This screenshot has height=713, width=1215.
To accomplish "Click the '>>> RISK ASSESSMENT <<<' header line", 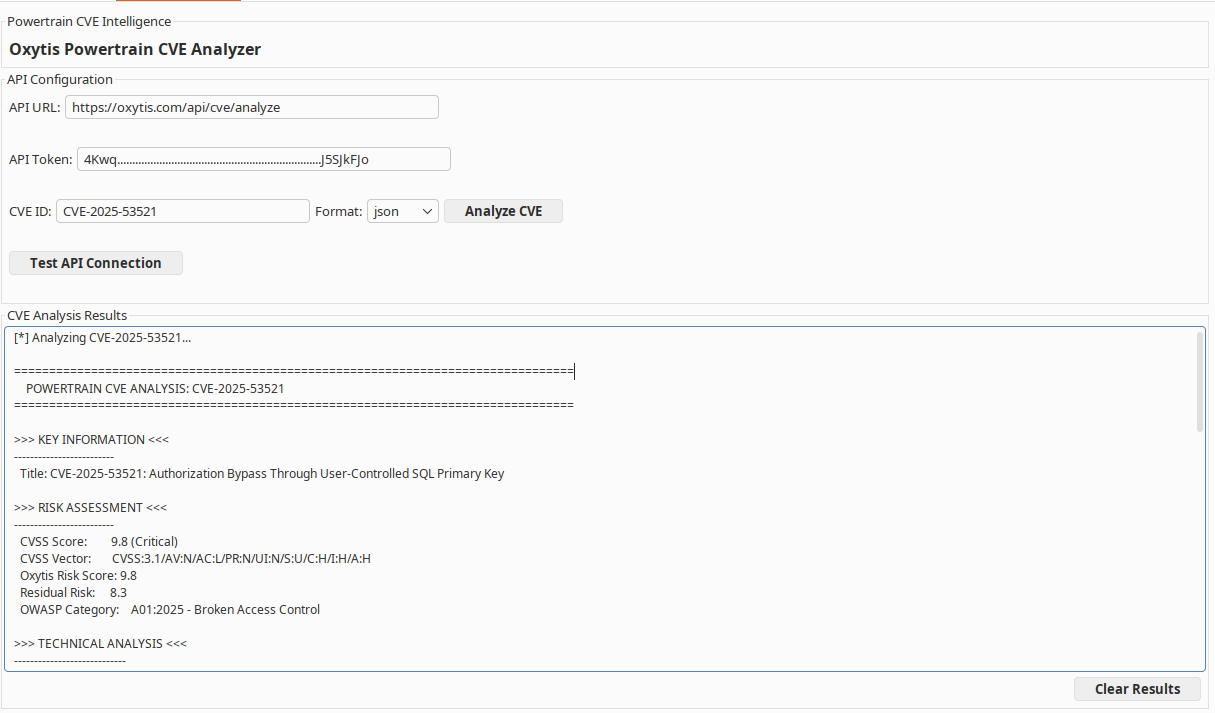I will click(x=90, y=508).
